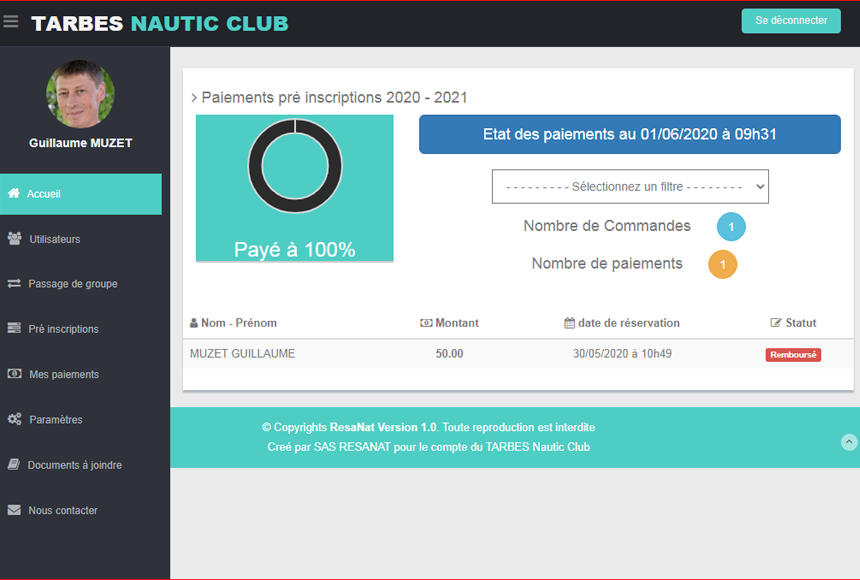The image size is (860, 580).
Task: Click the Passage de groupe arrows icon
Action: click(x=14, y=284)
